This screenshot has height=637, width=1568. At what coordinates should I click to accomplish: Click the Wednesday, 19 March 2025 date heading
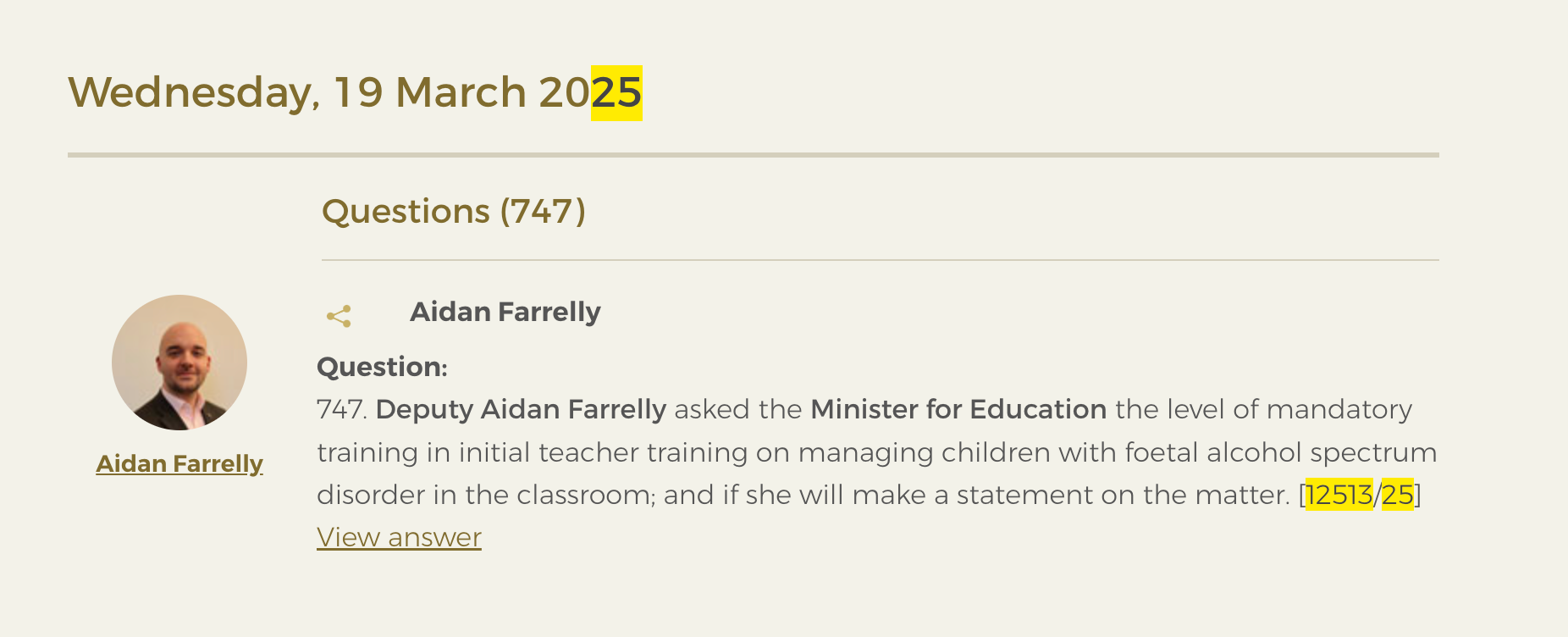(x=355, y=92)
